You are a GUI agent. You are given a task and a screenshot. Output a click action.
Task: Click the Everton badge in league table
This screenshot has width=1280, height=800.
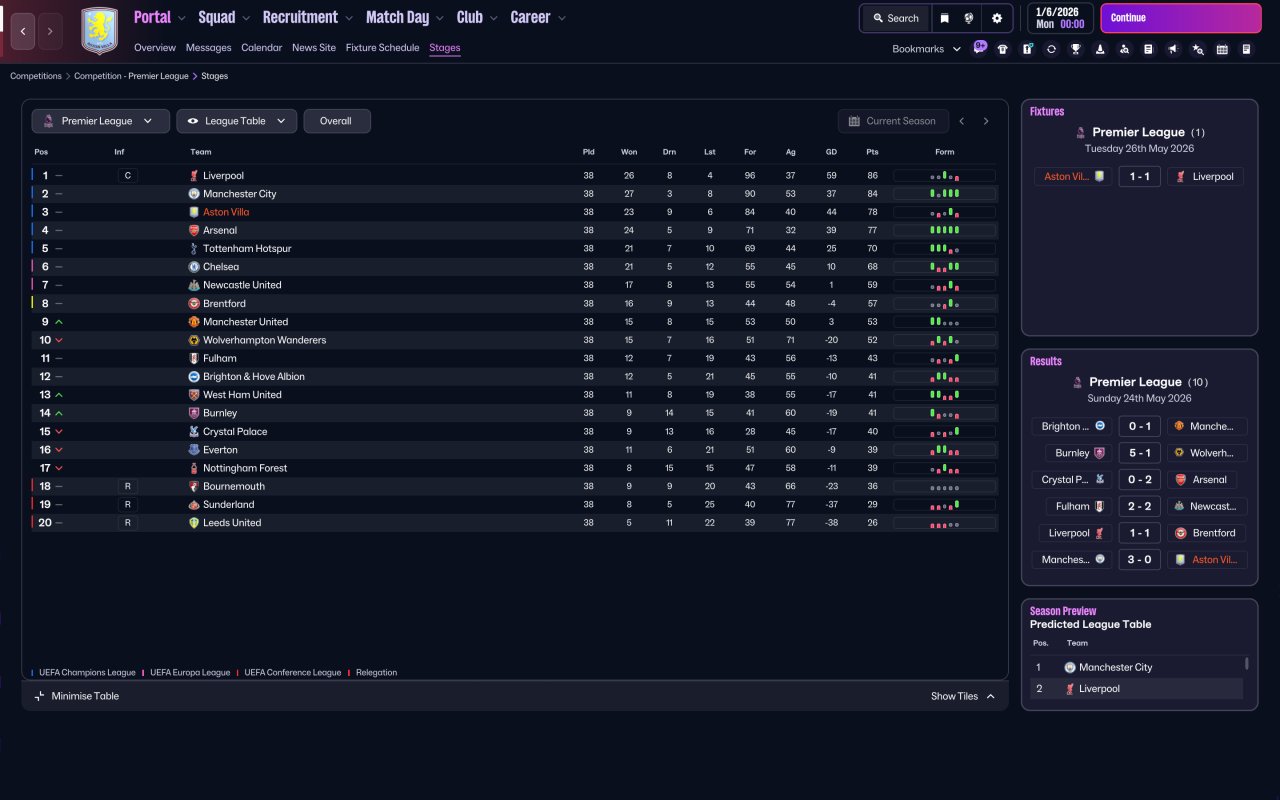click(x=194, y=450)
